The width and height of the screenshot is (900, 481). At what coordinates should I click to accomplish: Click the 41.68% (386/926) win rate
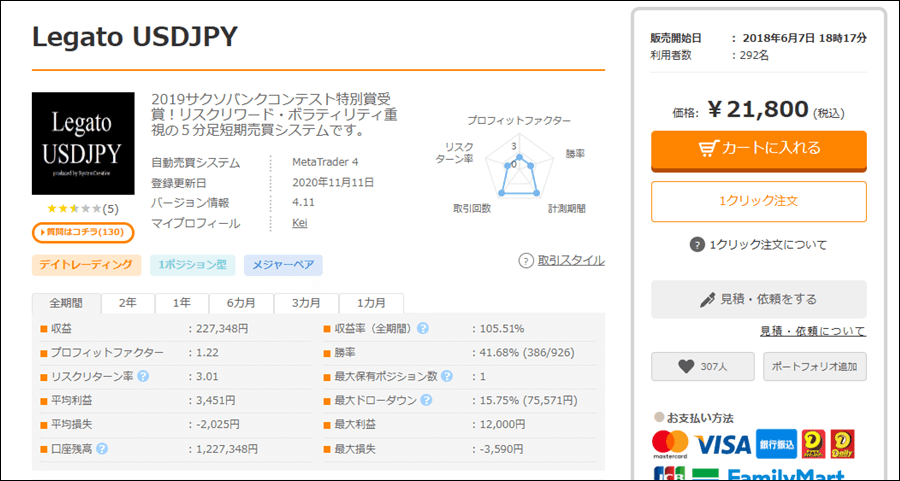point(527,352)
